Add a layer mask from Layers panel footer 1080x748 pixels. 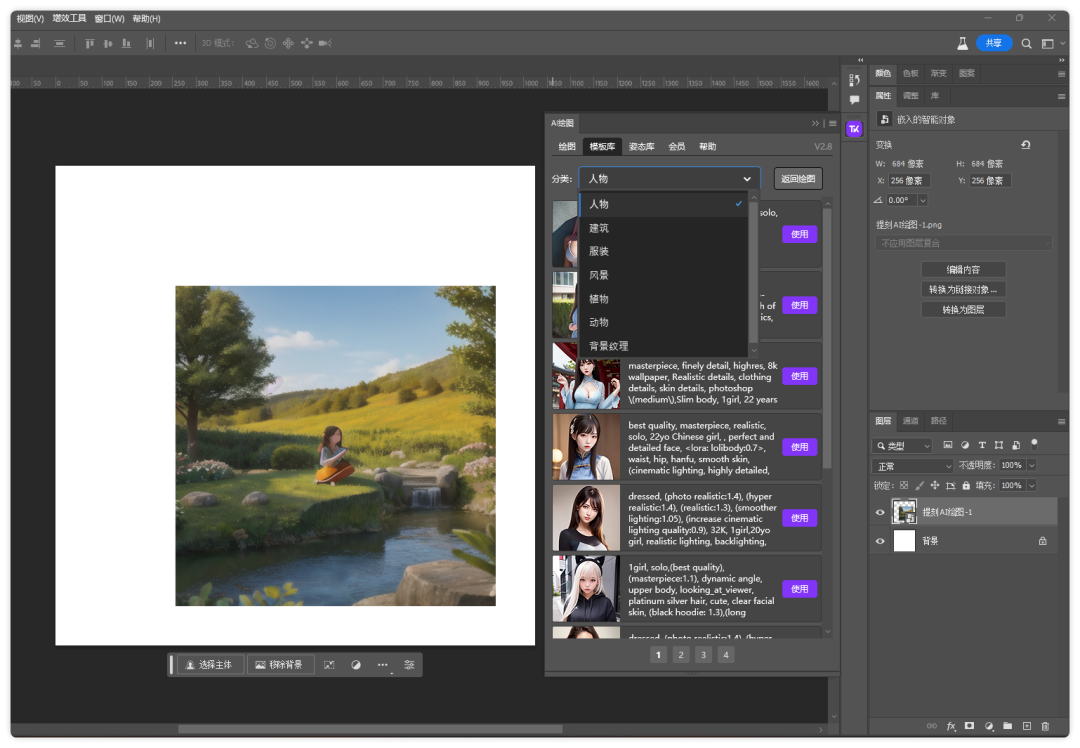[x=969, y=726]
